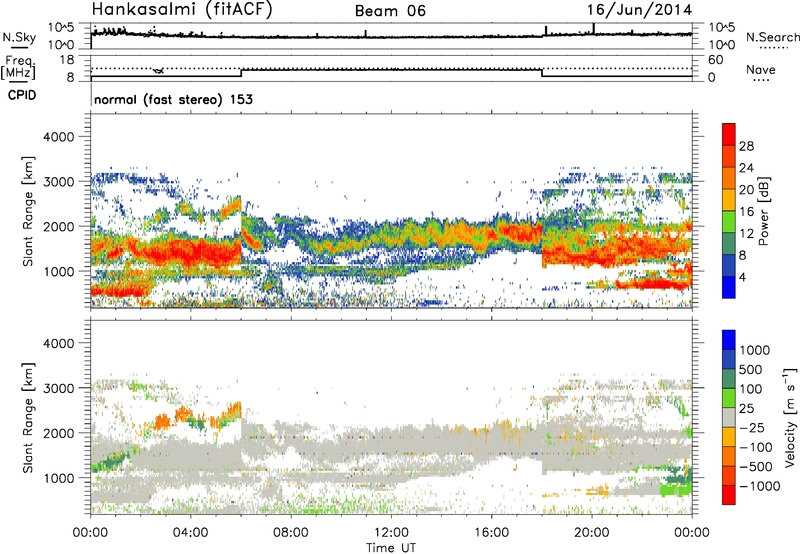Click the 'normal (fast stereo) 153' text
800x554 pixels.
coord(173,99)
